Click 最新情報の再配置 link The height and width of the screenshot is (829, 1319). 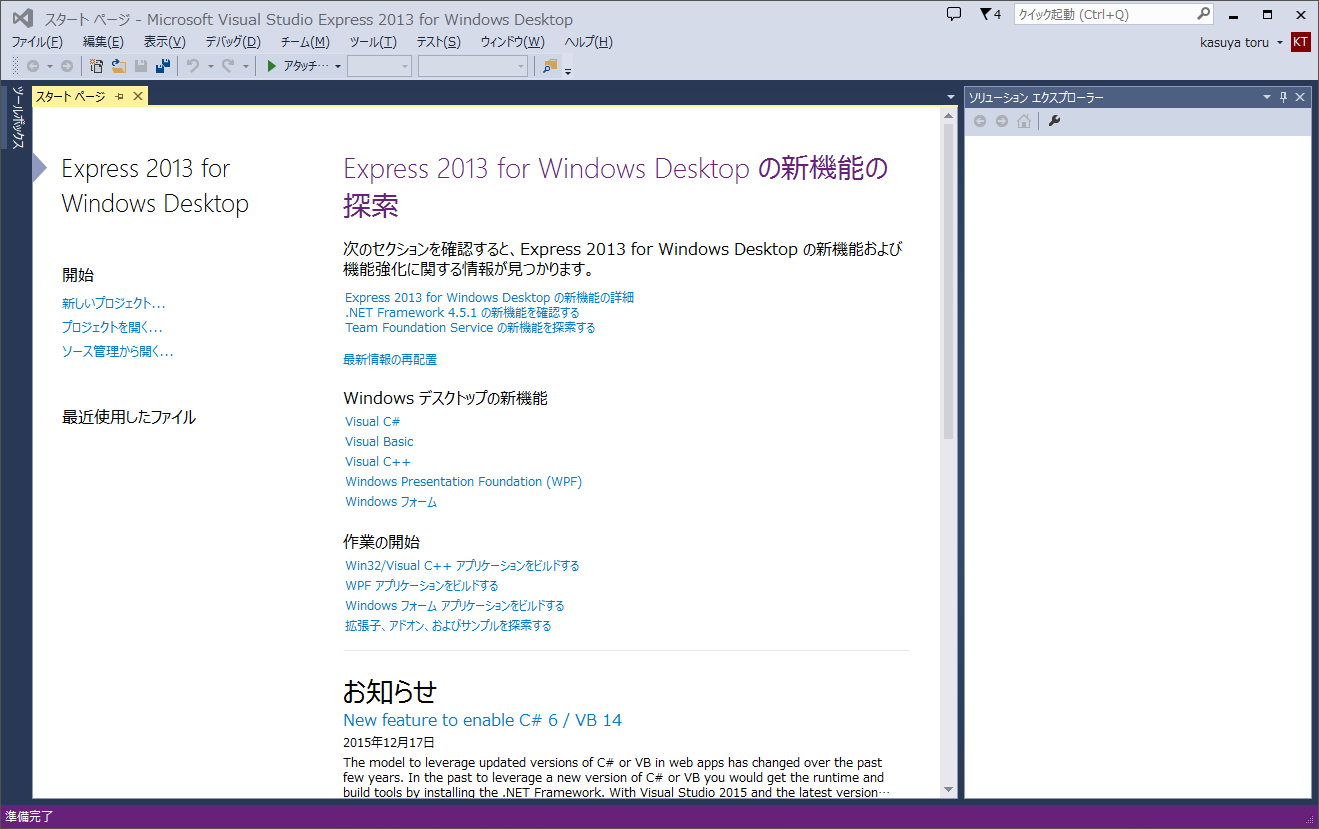point(390,359)
